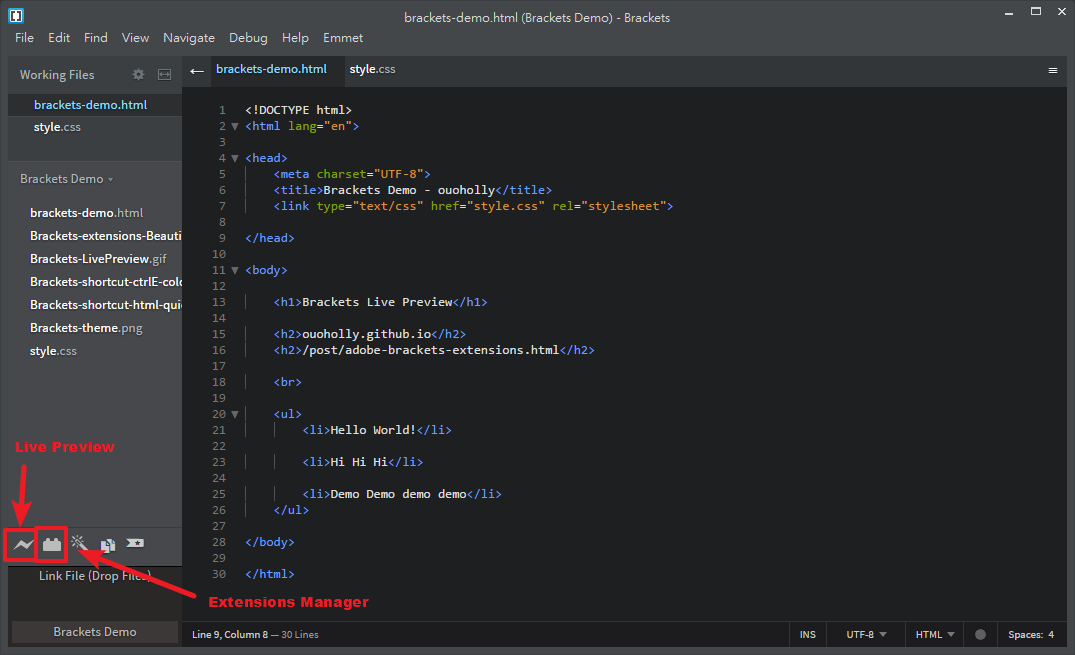
Task: Click the Brackets Demo button at sidebar bottom
Action: [94, 631]
